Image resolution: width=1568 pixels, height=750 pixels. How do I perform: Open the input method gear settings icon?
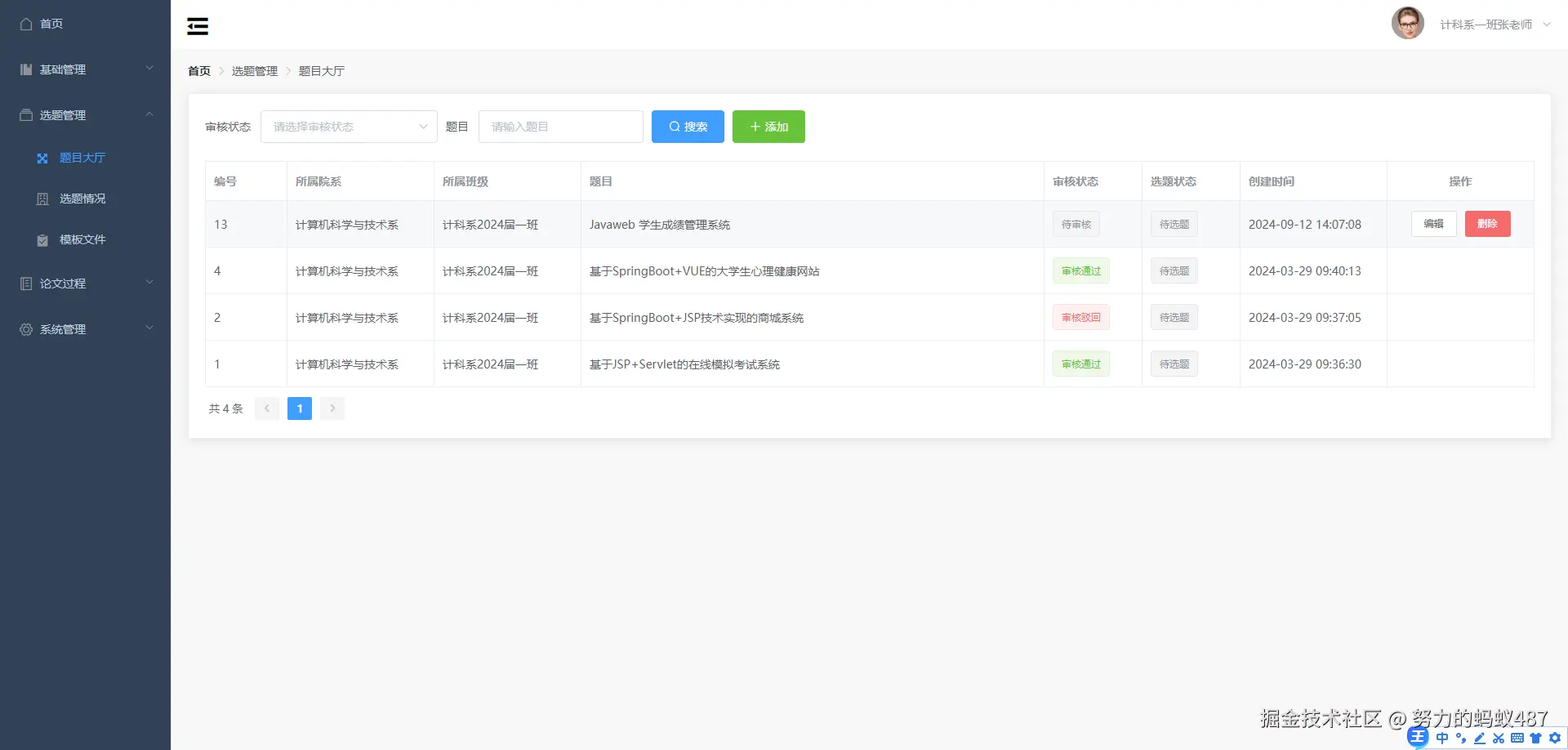click(1555, 739)
